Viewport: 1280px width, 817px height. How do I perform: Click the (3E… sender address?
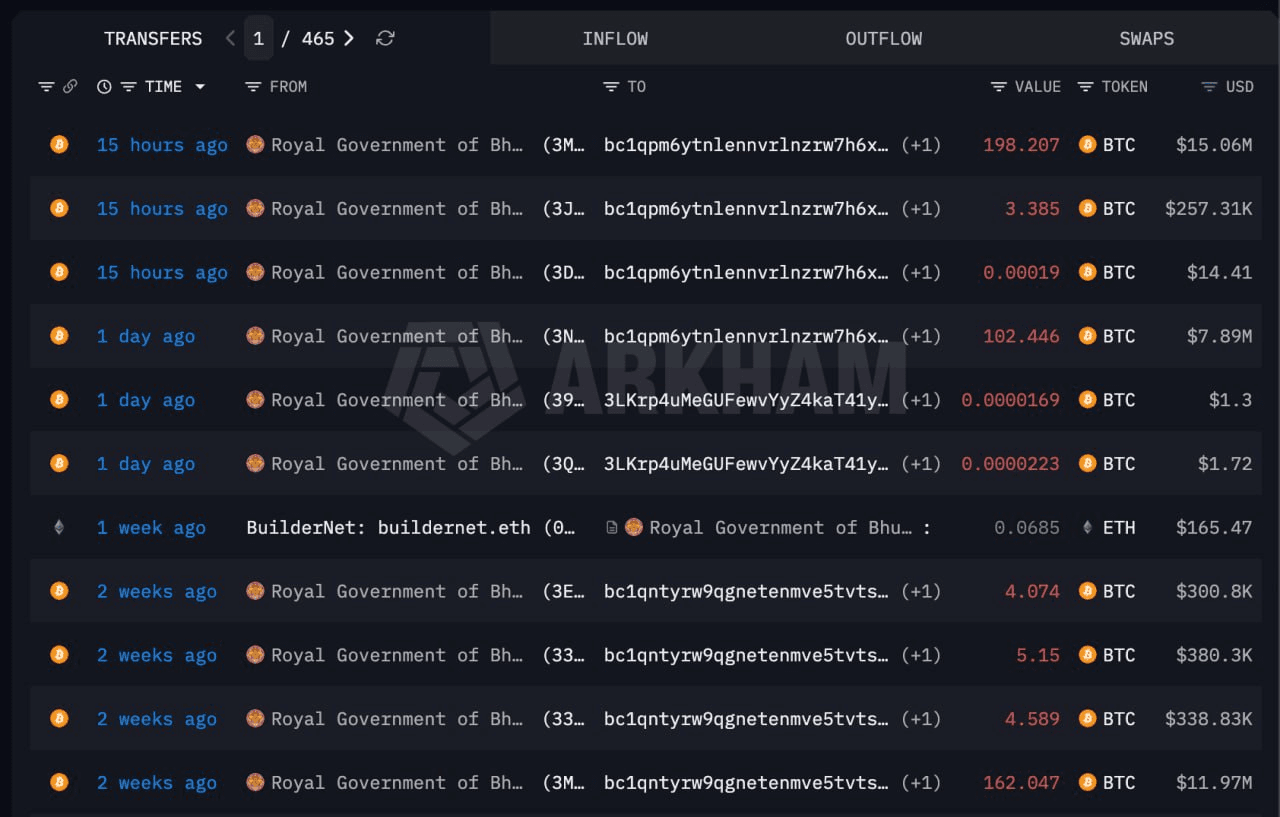coord(563,591)
